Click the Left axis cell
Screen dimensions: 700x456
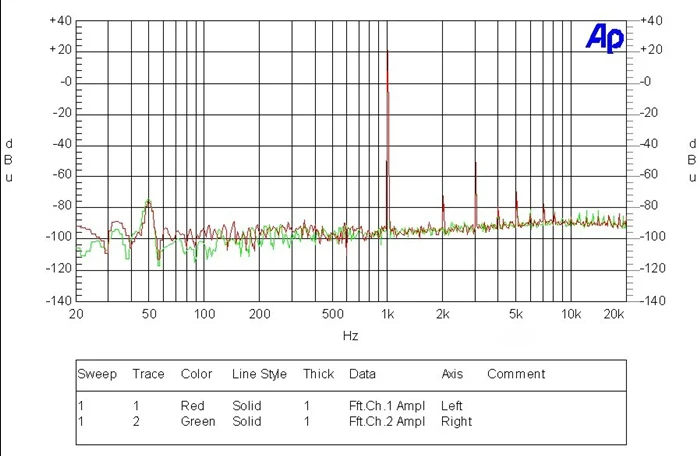tap(451, 406)
